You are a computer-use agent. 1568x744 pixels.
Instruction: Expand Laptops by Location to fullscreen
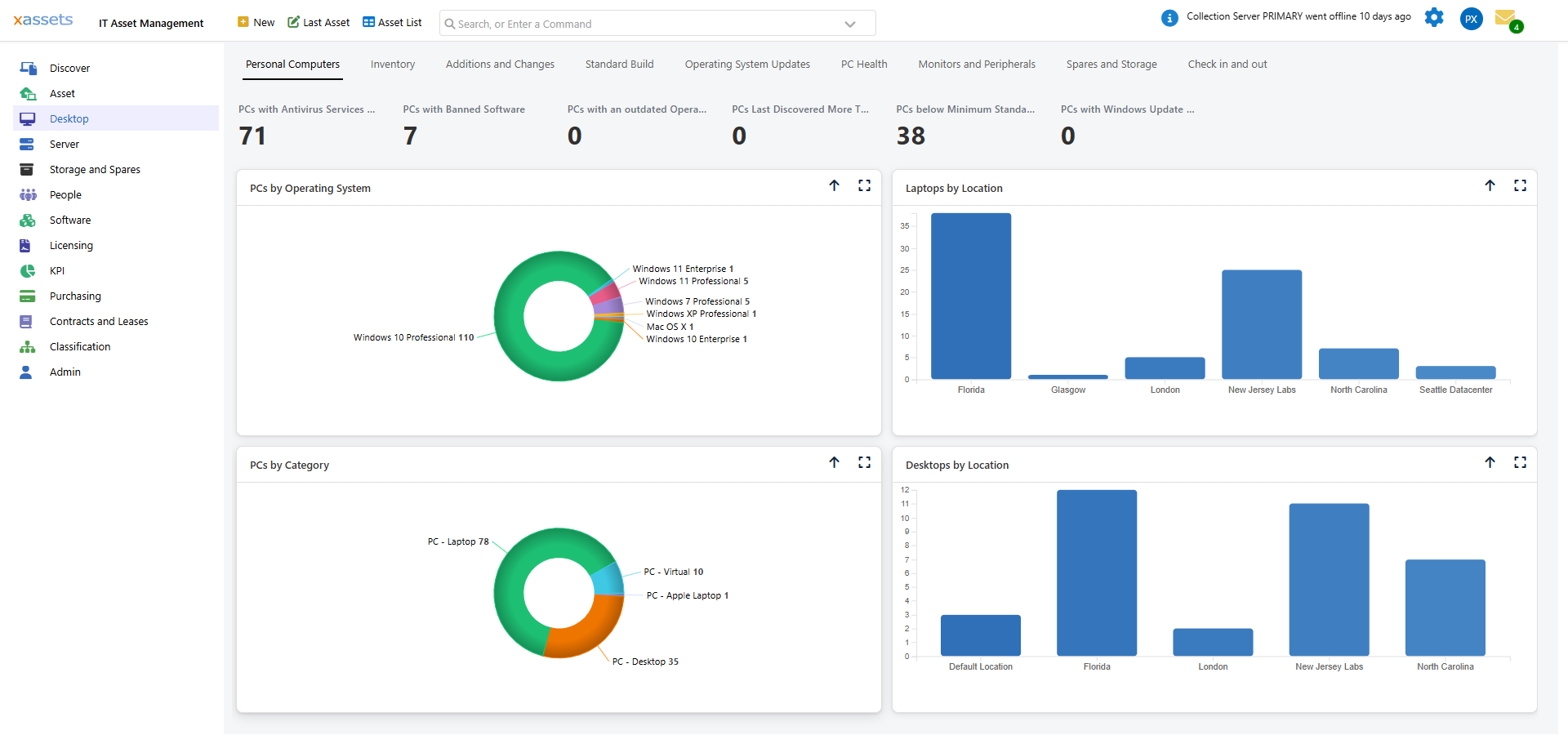coord(1520,185)
